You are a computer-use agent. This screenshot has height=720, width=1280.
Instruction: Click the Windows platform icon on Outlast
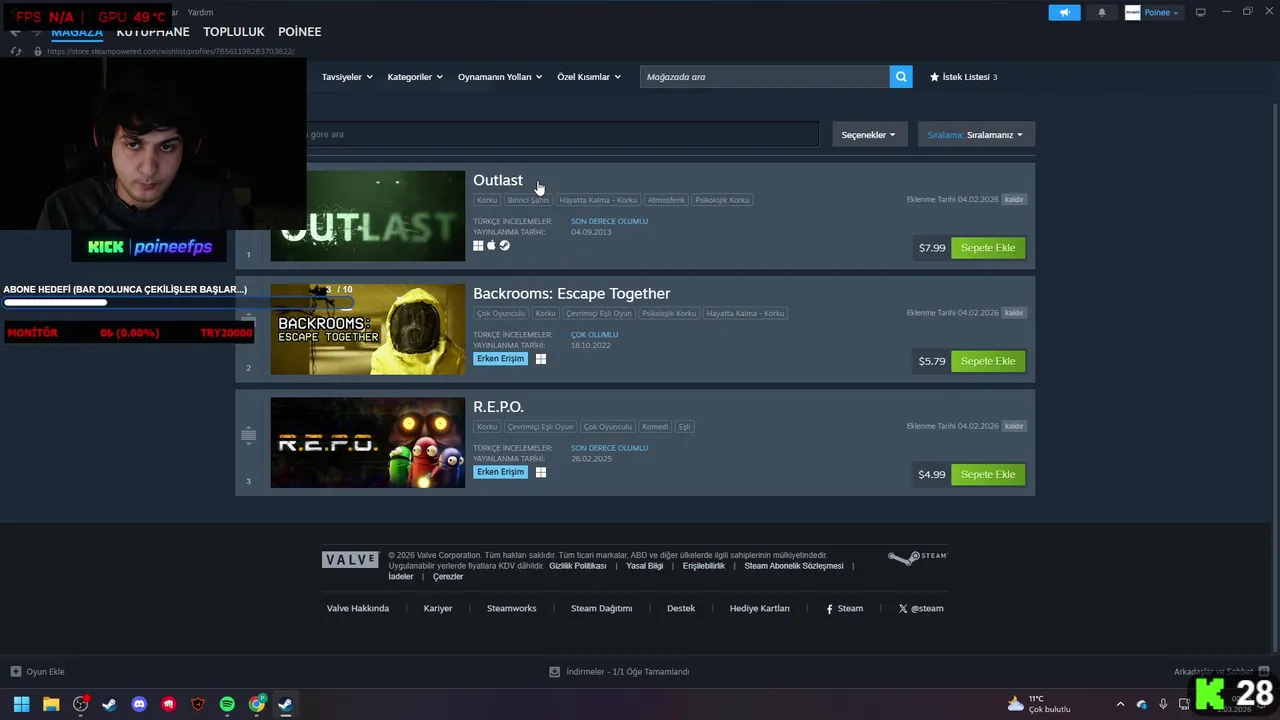pos(478,245)
